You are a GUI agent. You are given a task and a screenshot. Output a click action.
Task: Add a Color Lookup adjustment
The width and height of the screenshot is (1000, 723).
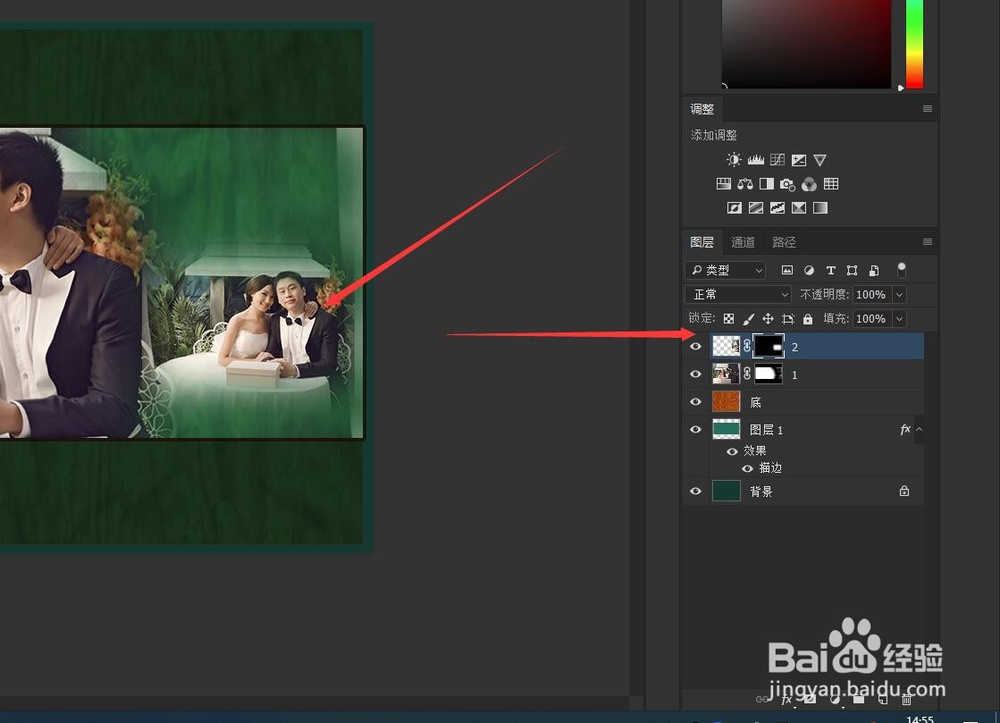point(831,184)
